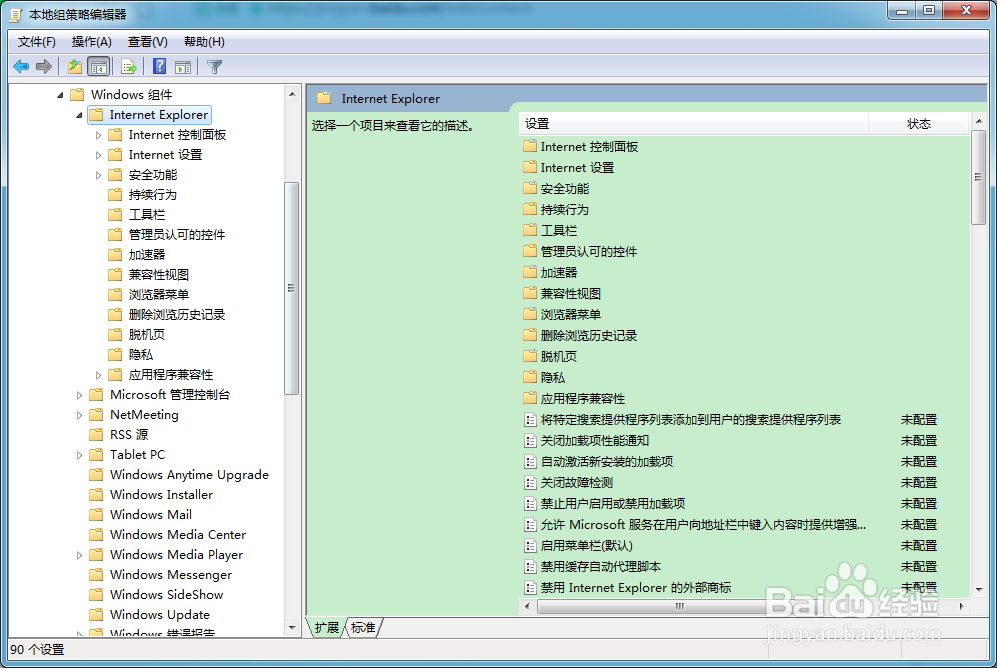Click tree pane scroll down arrow

pyautogui.click(x=292, y=627)
